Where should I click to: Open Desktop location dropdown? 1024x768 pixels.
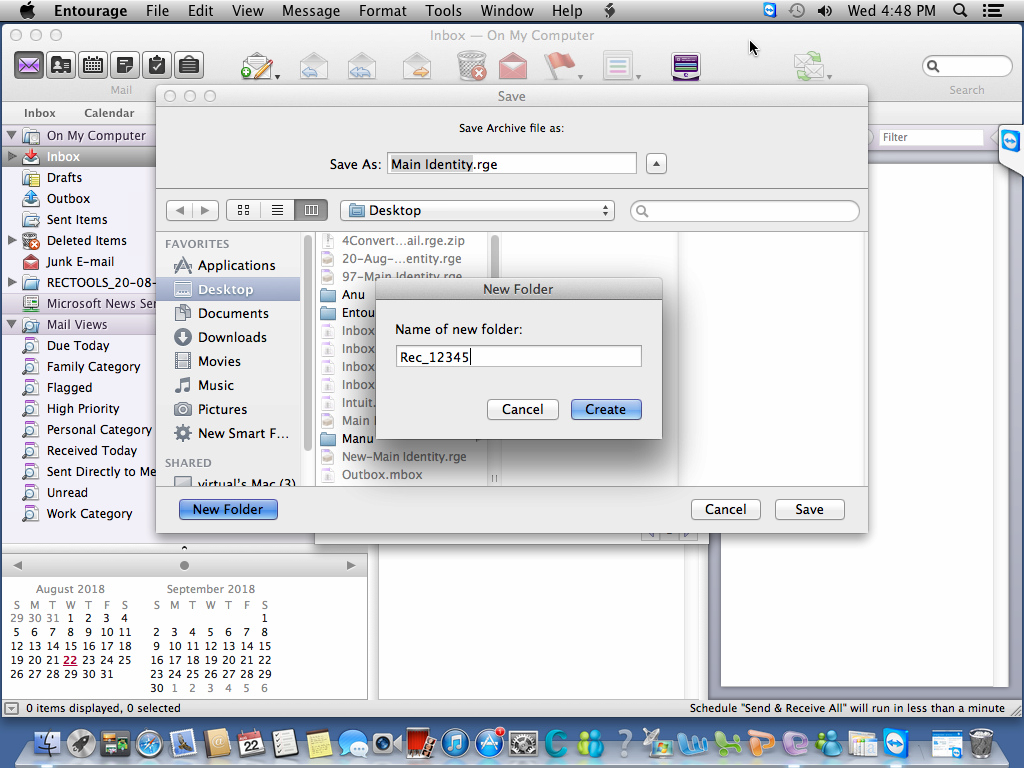[477, 210]
